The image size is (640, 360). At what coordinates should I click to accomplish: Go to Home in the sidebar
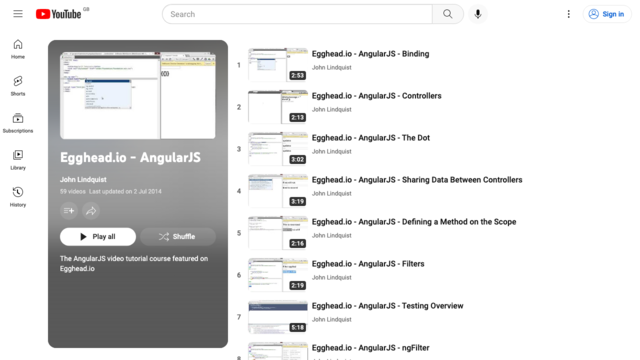[x=18, y=49]
